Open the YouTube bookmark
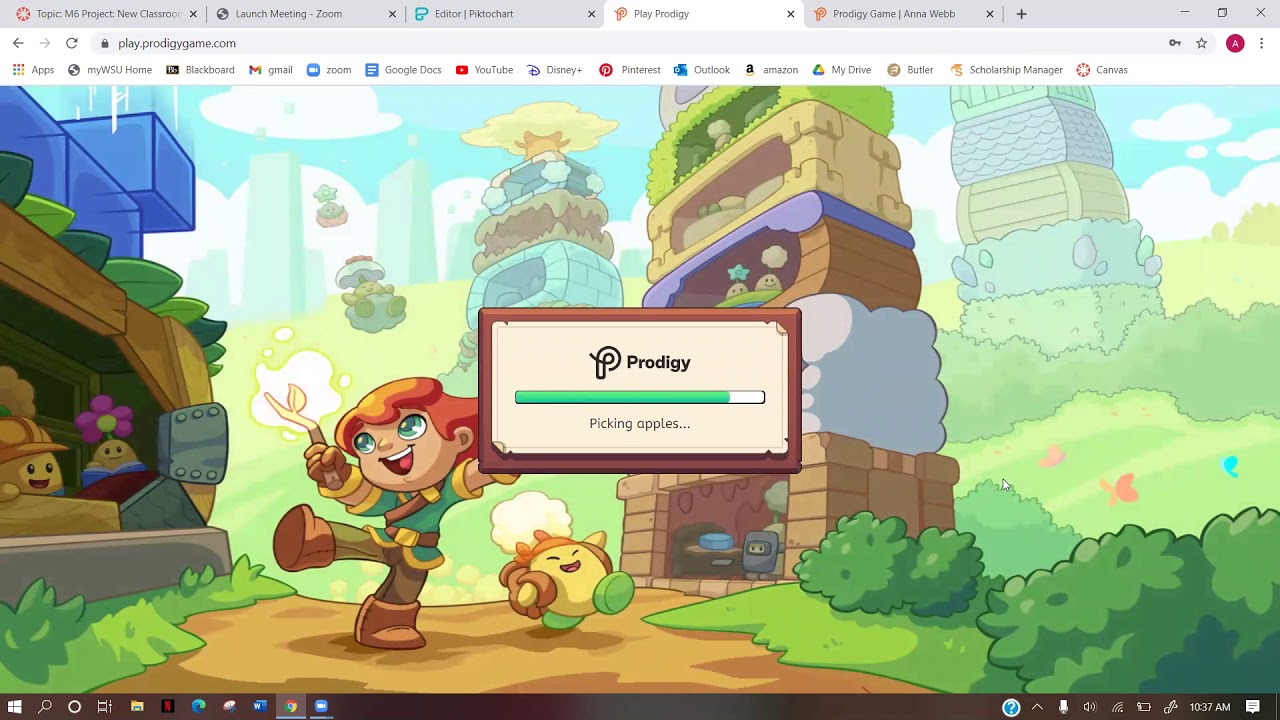 (484, 70)
